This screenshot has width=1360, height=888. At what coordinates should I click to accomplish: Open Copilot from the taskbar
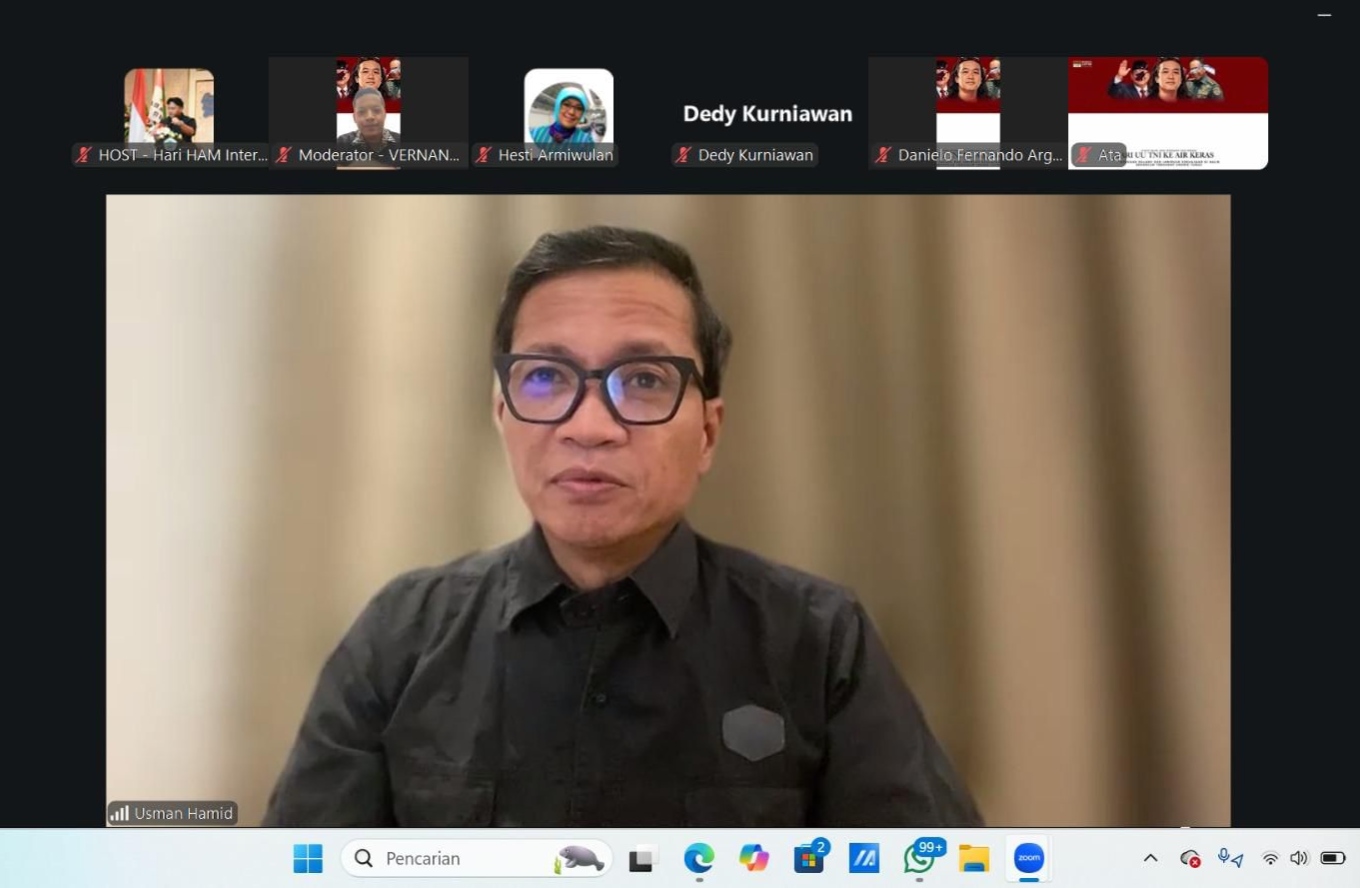(x=754, y=858)
